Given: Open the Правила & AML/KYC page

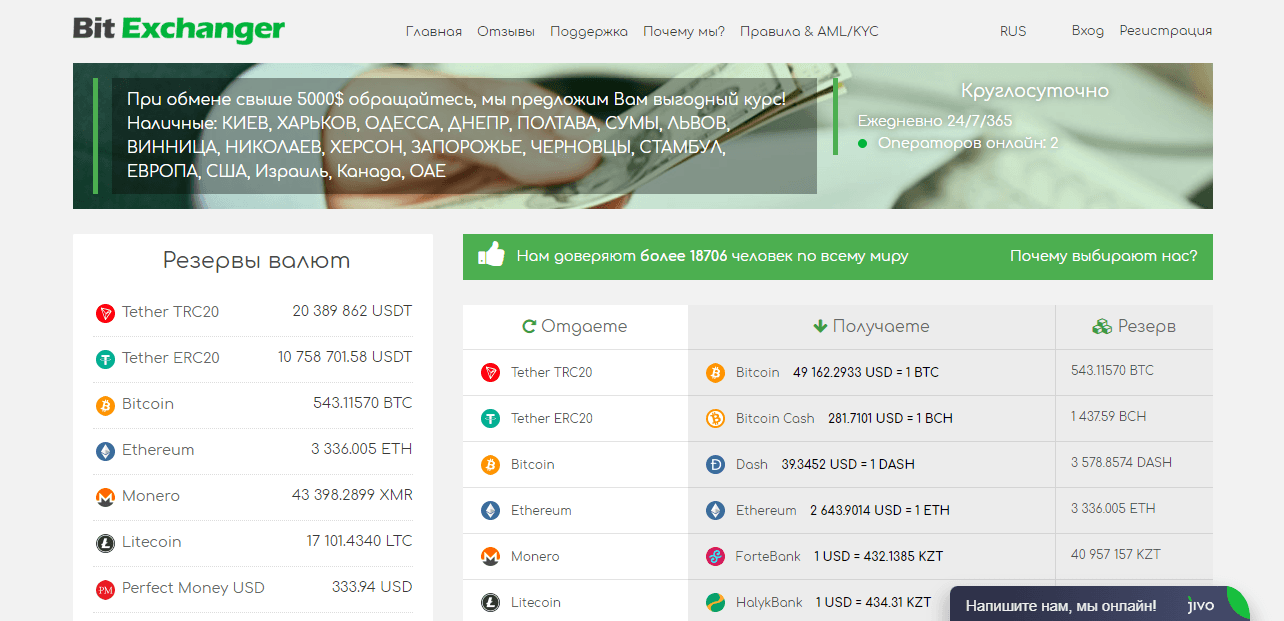Looking at the screenshot, I should [808, 31].
